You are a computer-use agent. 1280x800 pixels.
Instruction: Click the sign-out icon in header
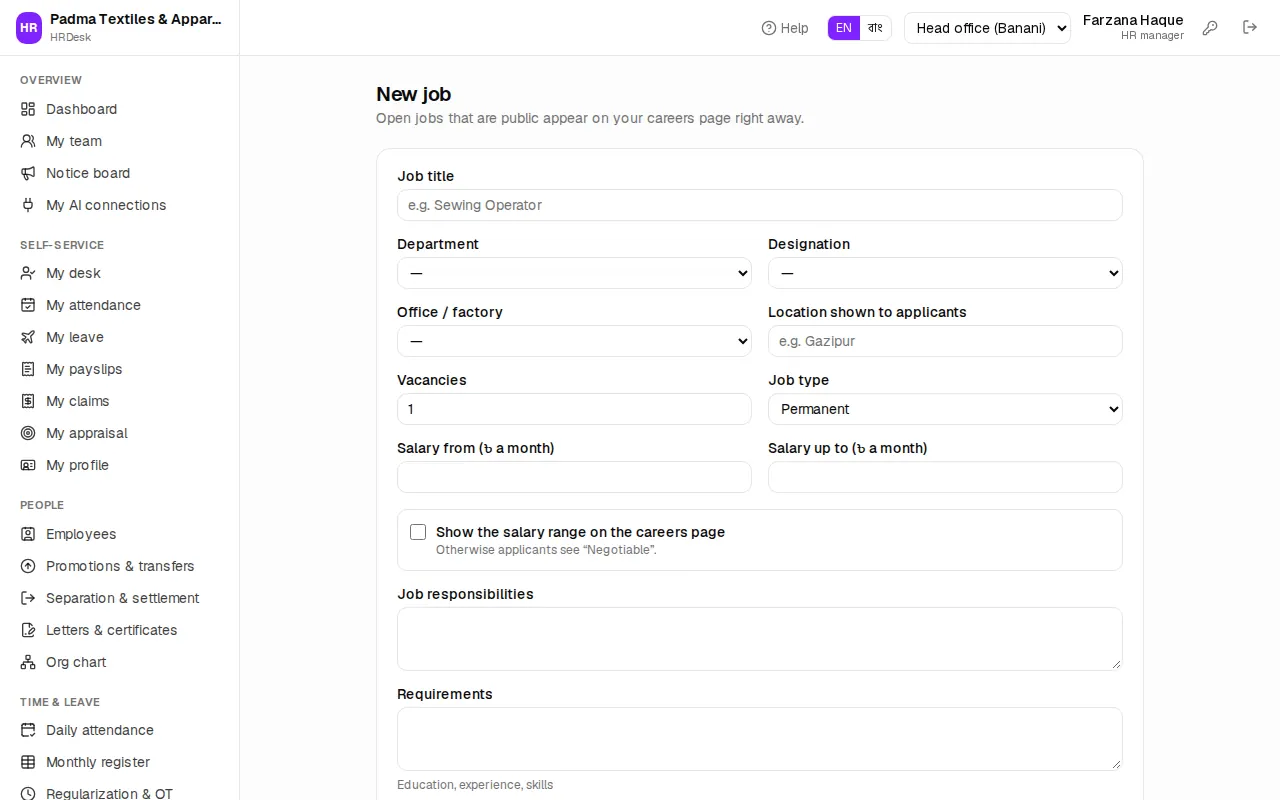pos(1250,28)
